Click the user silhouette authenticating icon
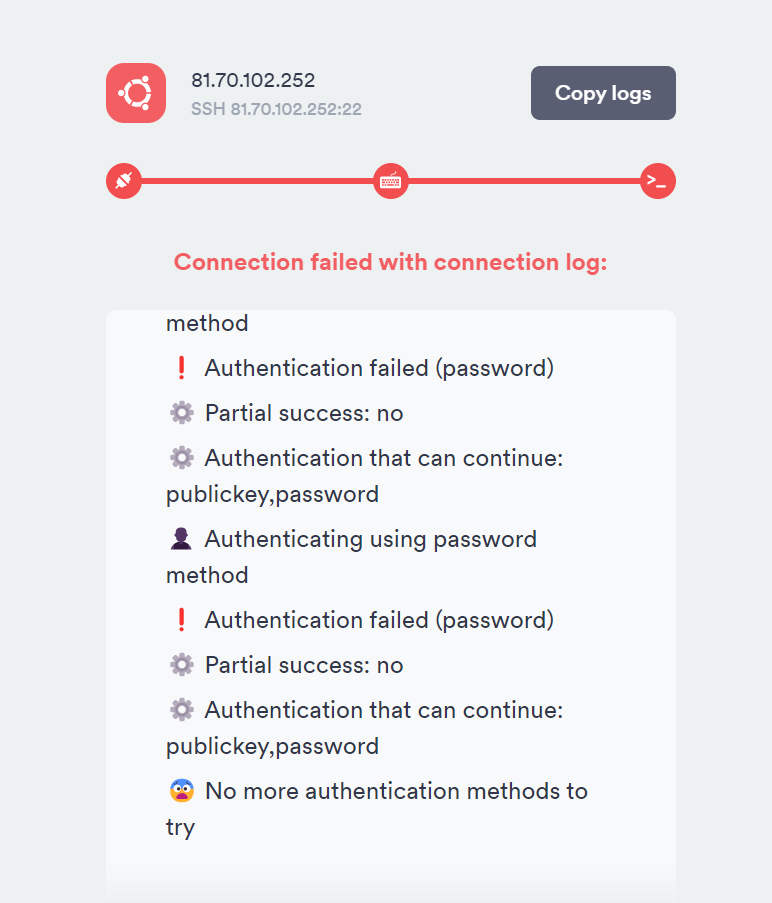 [181, 539]
